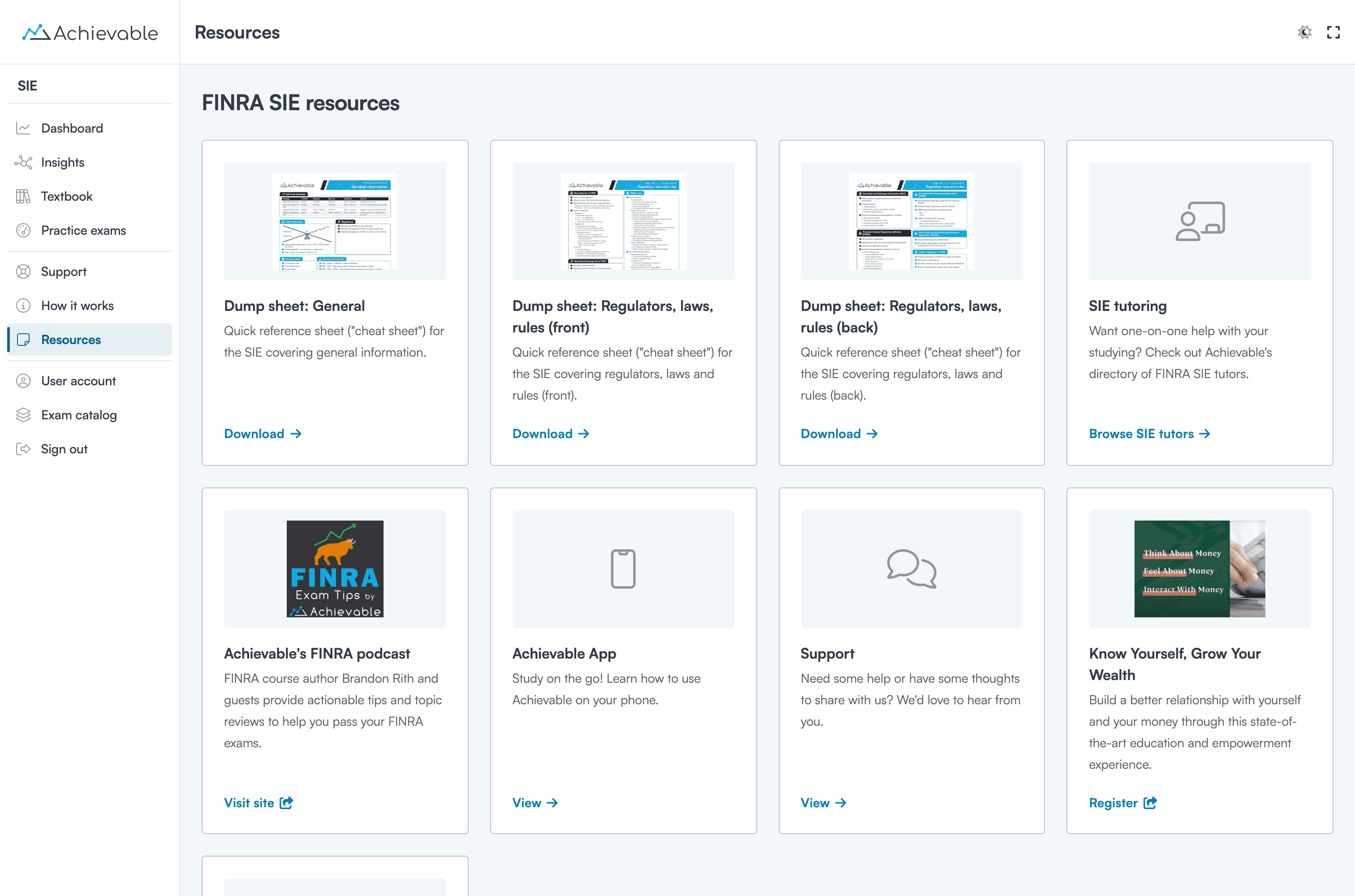This screenshot has width=1355, height=896.
Task: Click the FINRA SIE resources heading
Action: [x=301, y=103]
